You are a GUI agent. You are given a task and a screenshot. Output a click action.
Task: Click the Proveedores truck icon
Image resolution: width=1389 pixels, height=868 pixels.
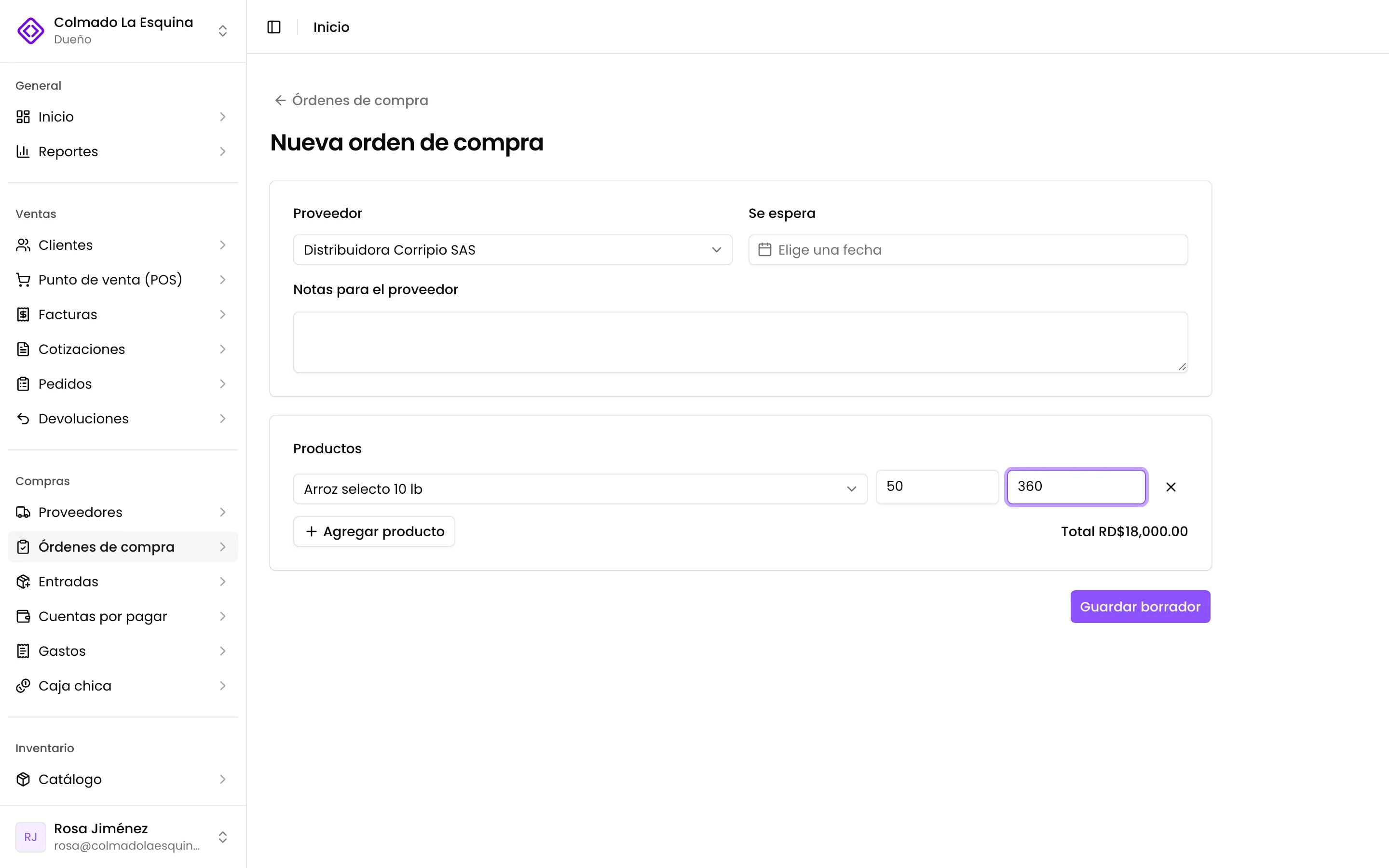(23, 512)
